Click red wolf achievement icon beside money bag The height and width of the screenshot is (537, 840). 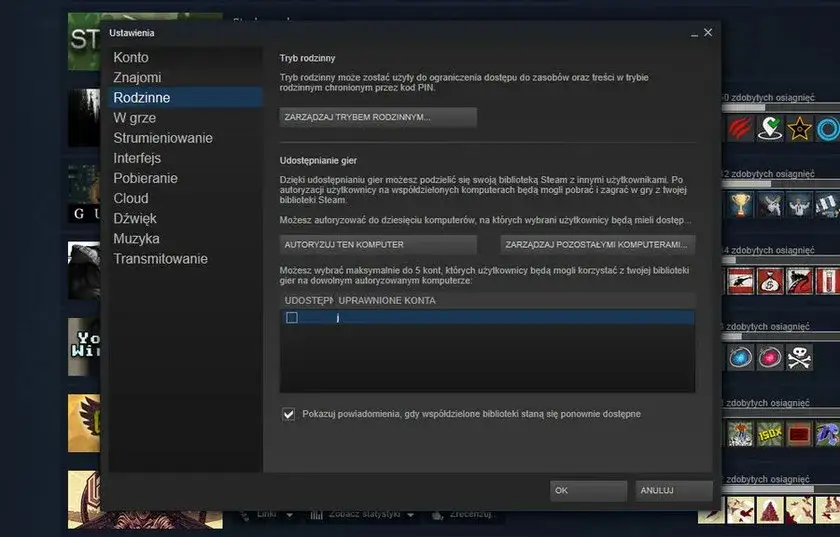pos(799,281)
